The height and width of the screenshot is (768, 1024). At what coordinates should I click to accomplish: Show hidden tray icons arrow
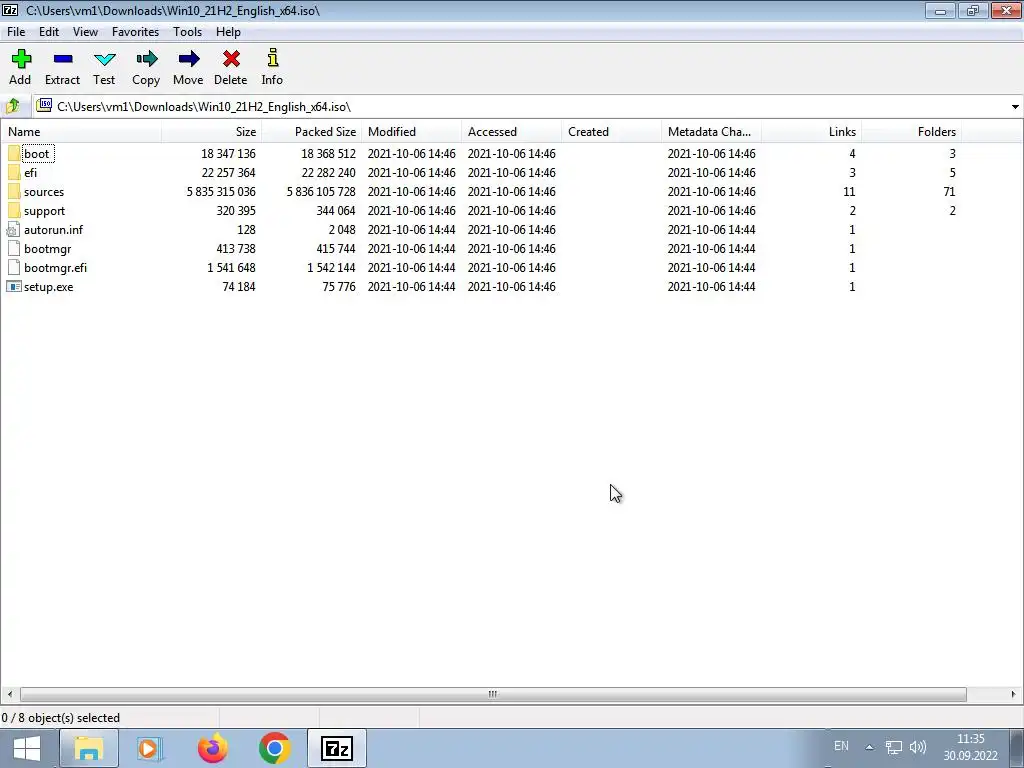coord(869,747)
